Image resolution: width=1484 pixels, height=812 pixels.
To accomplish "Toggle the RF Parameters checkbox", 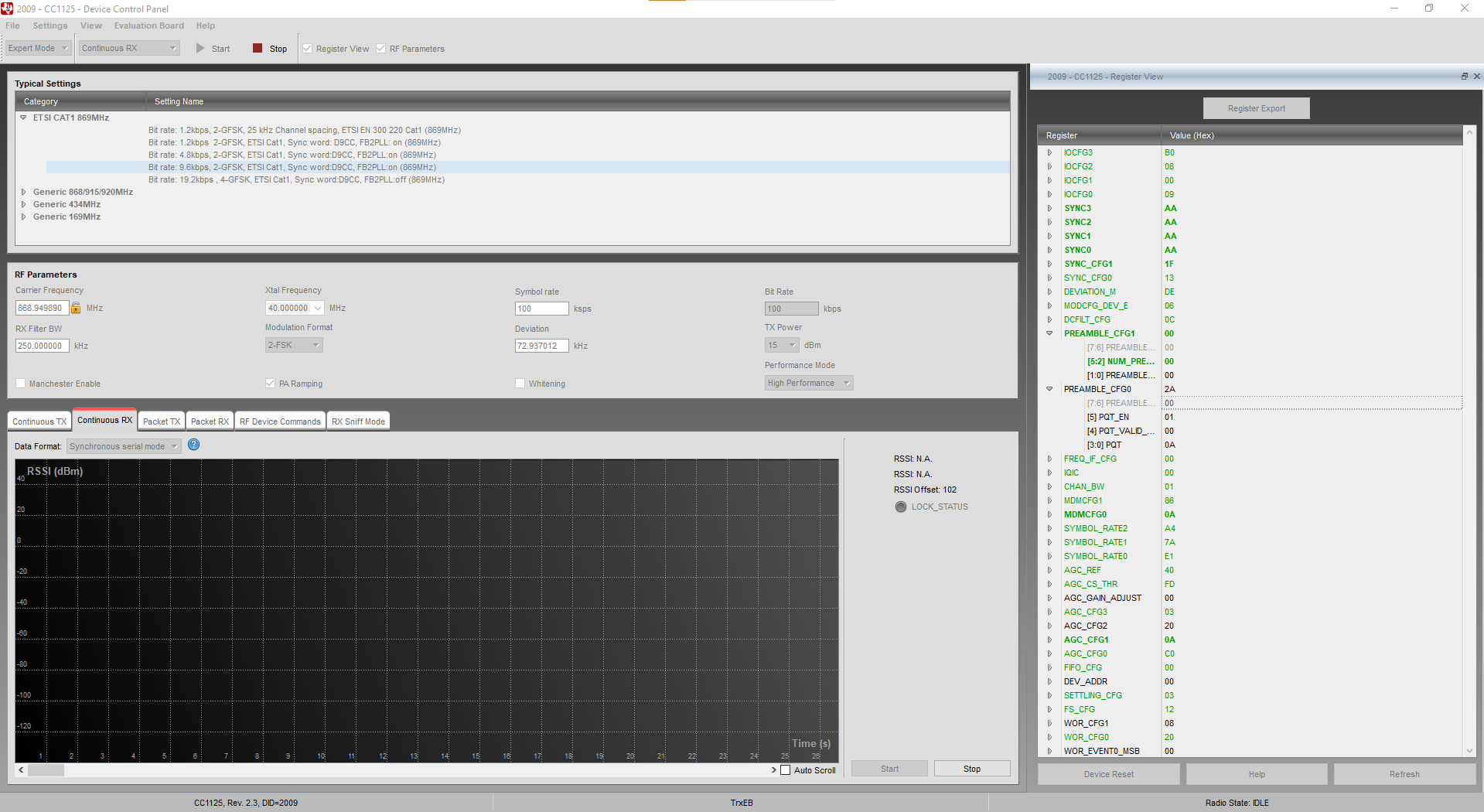I will tap(380, 48).
